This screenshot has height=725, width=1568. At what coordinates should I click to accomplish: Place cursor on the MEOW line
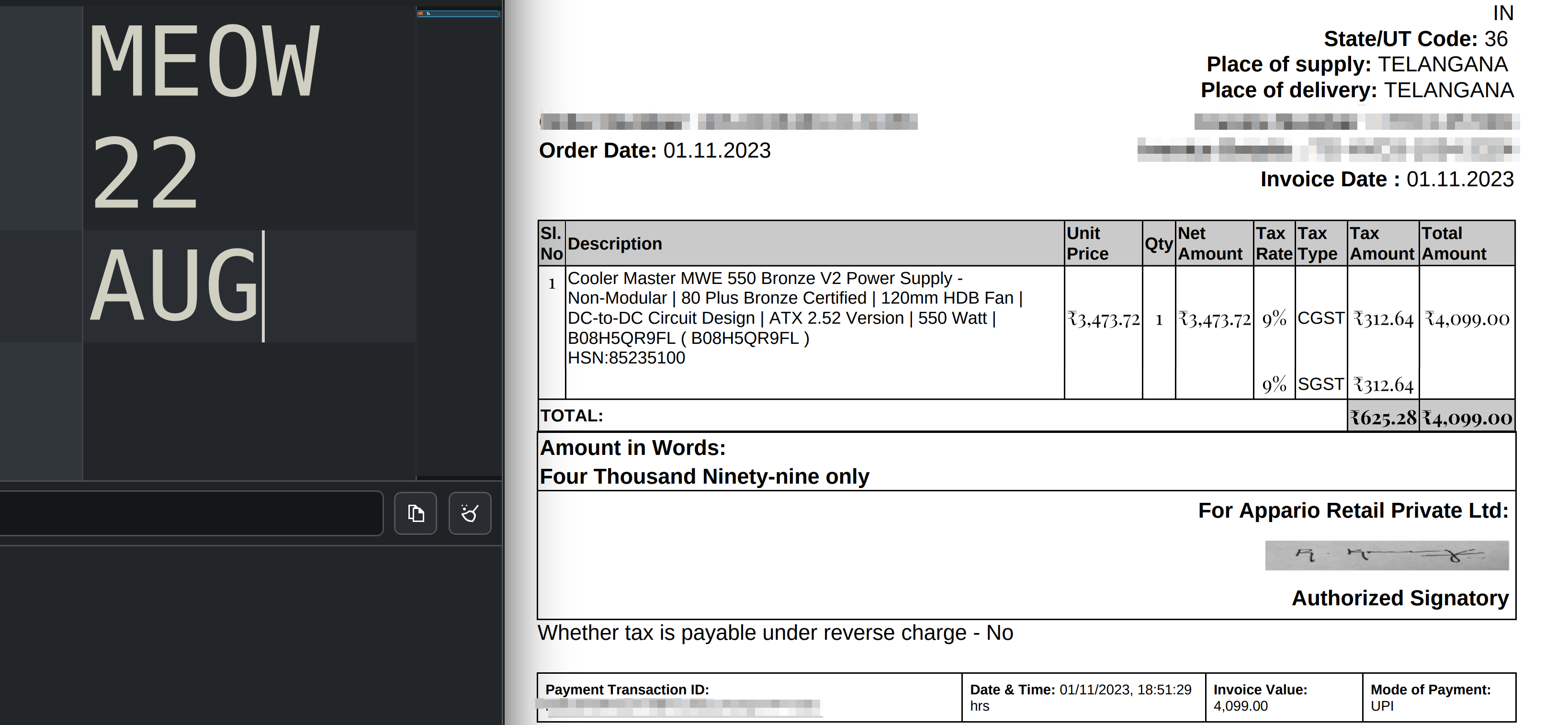click(204, 61)
